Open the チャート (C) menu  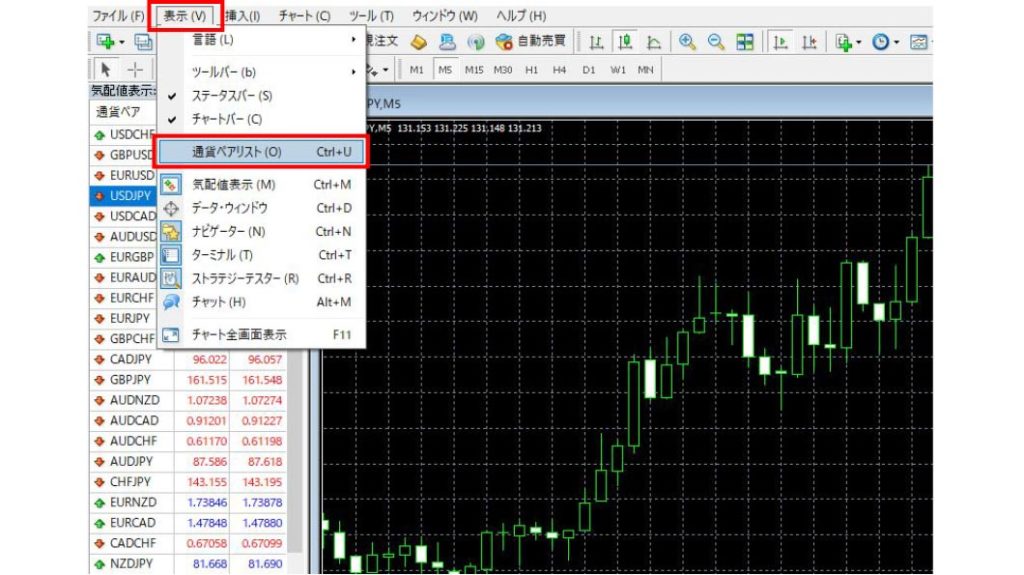pyautogui.click(x=304, y=16)
